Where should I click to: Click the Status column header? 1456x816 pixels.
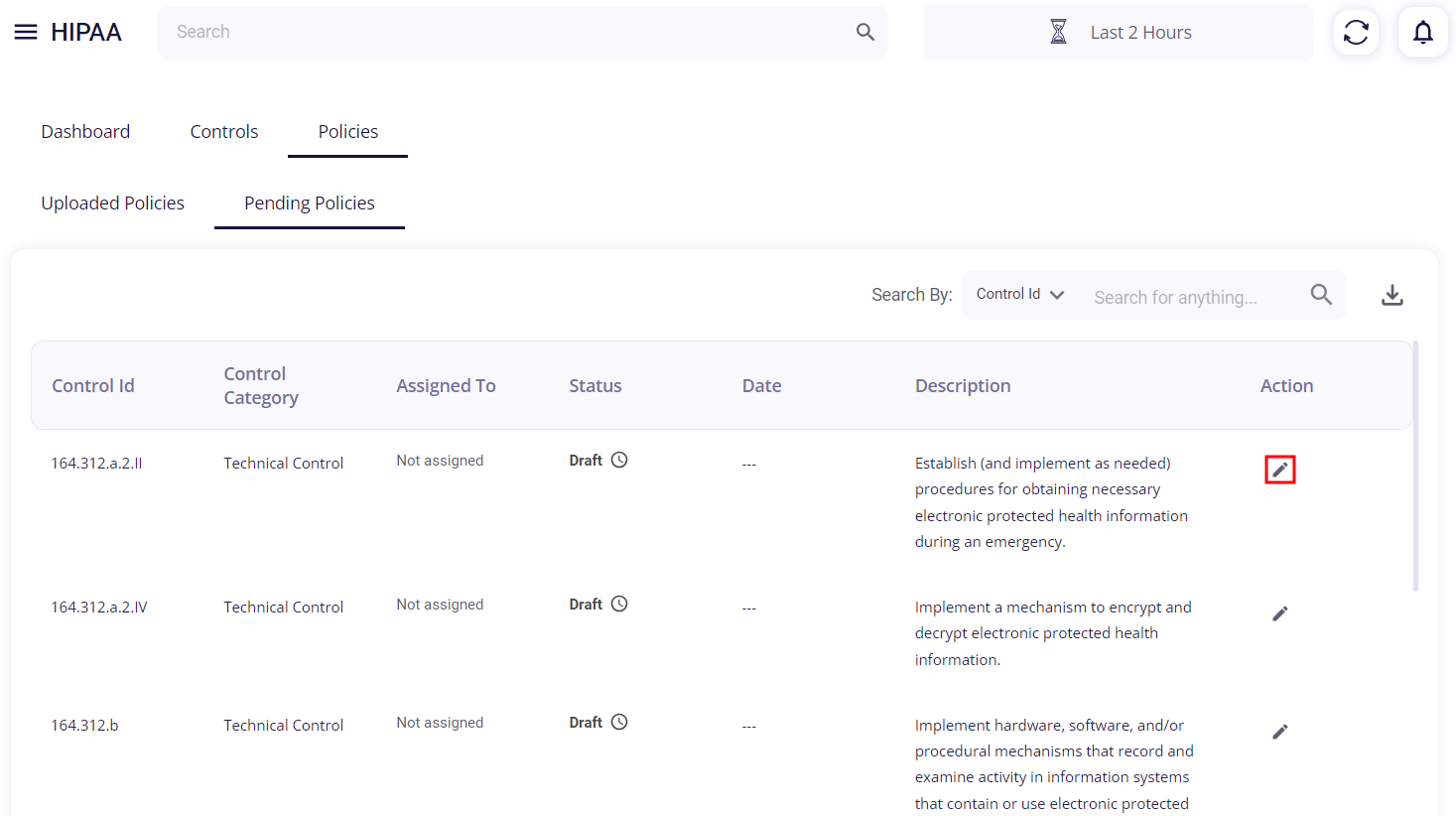596,385
